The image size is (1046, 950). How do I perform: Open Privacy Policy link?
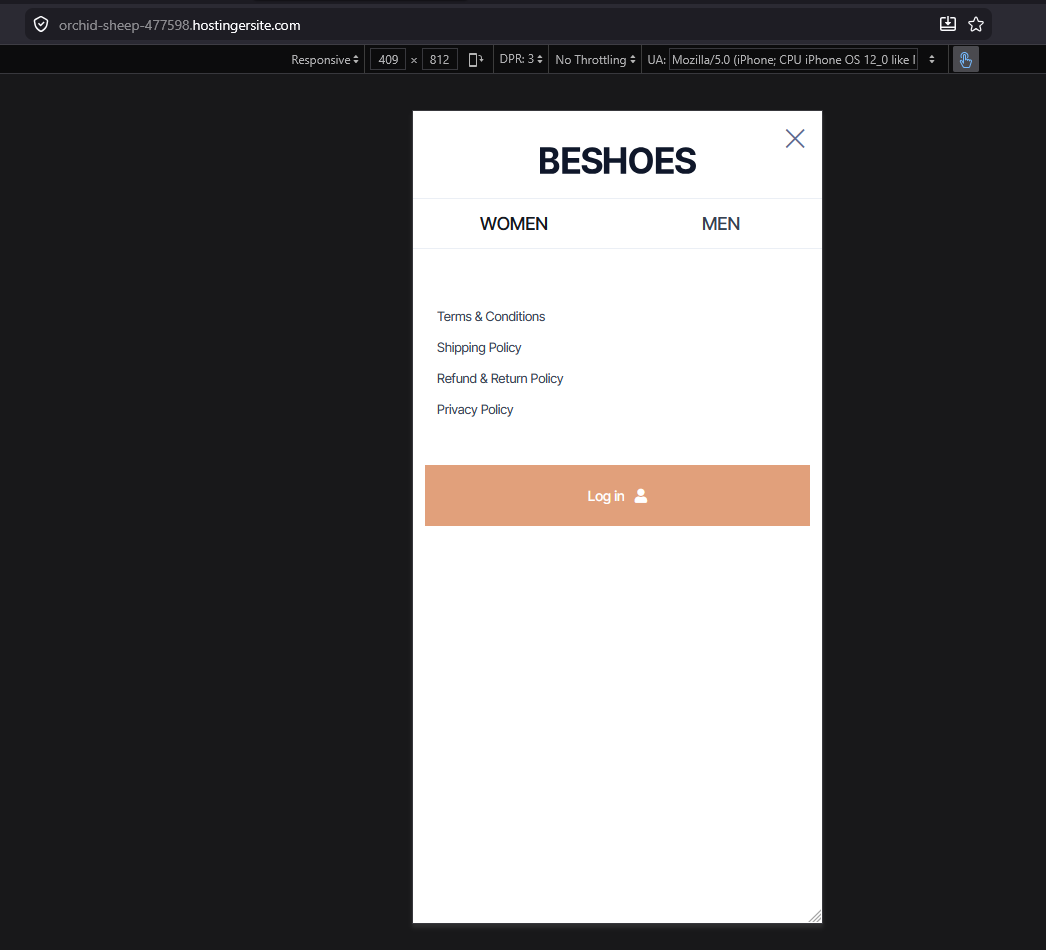tap(475, 410)
